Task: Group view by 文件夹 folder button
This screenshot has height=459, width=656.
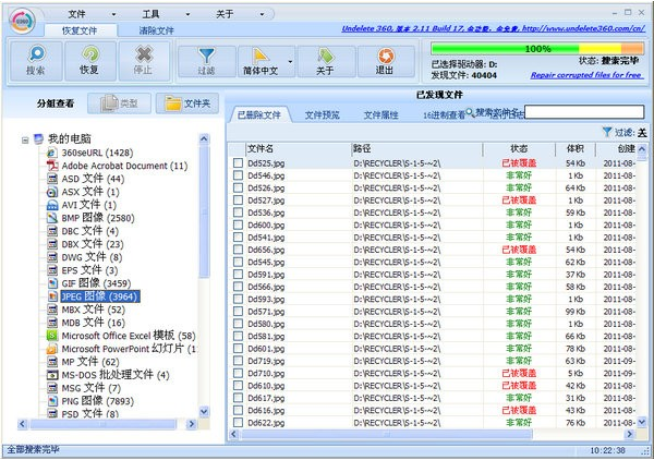Action: (x=187, y=103)
